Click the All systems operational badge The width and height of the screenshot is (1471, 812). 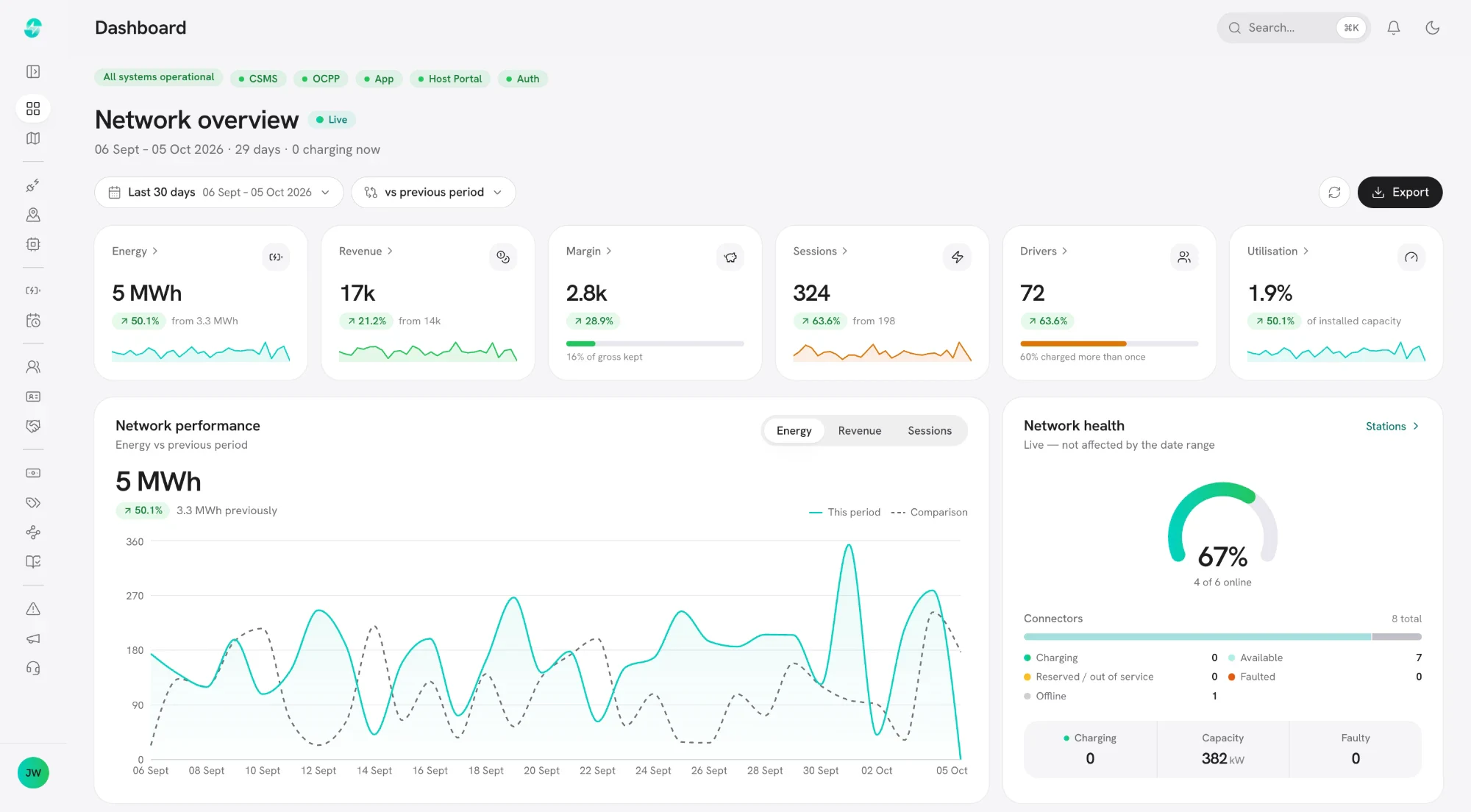point(159,77)
